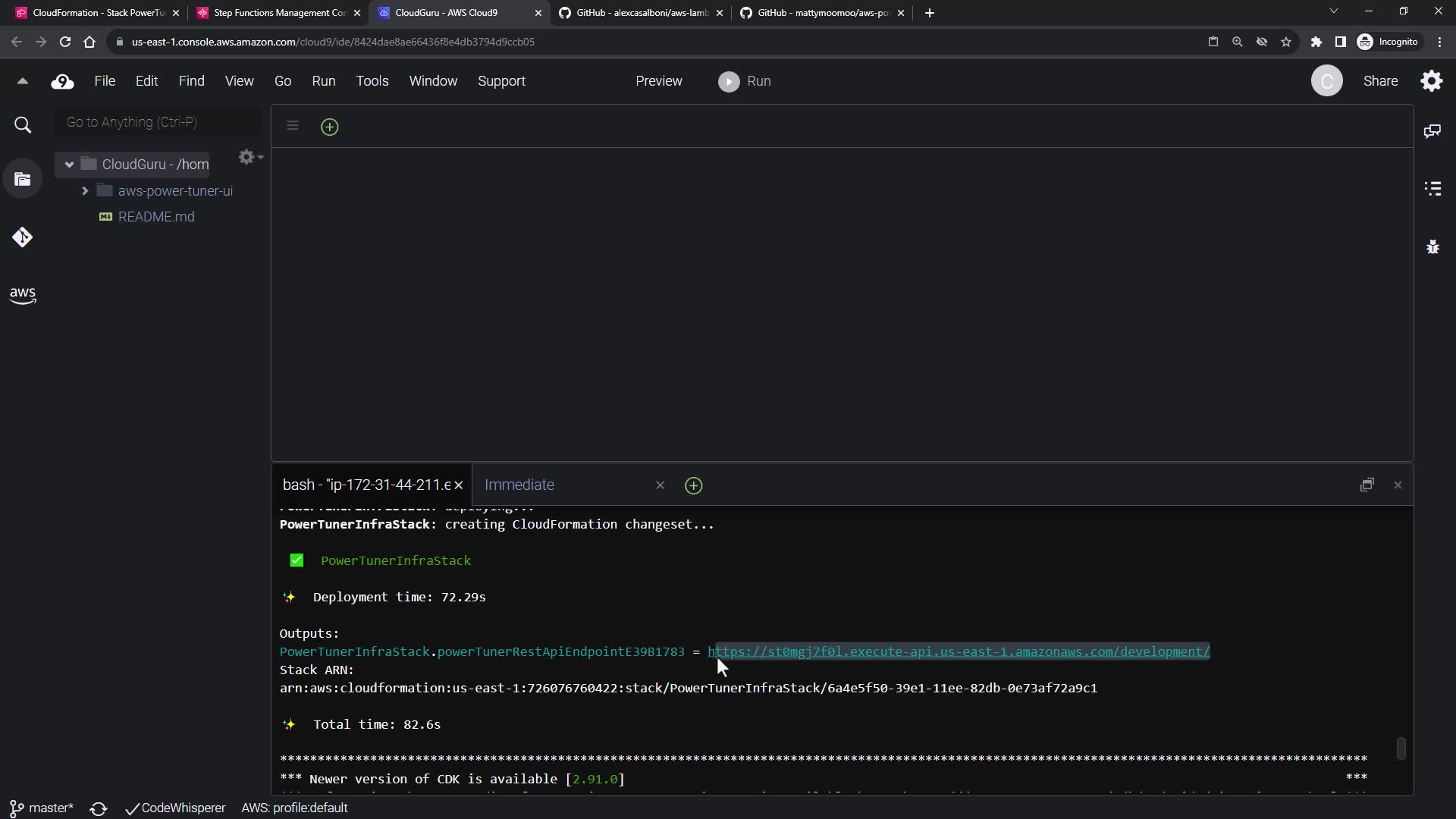Open the Source Control git panel icon
Image resolution: width=1456 pixels, height=819 pixels.
point(22,237)
